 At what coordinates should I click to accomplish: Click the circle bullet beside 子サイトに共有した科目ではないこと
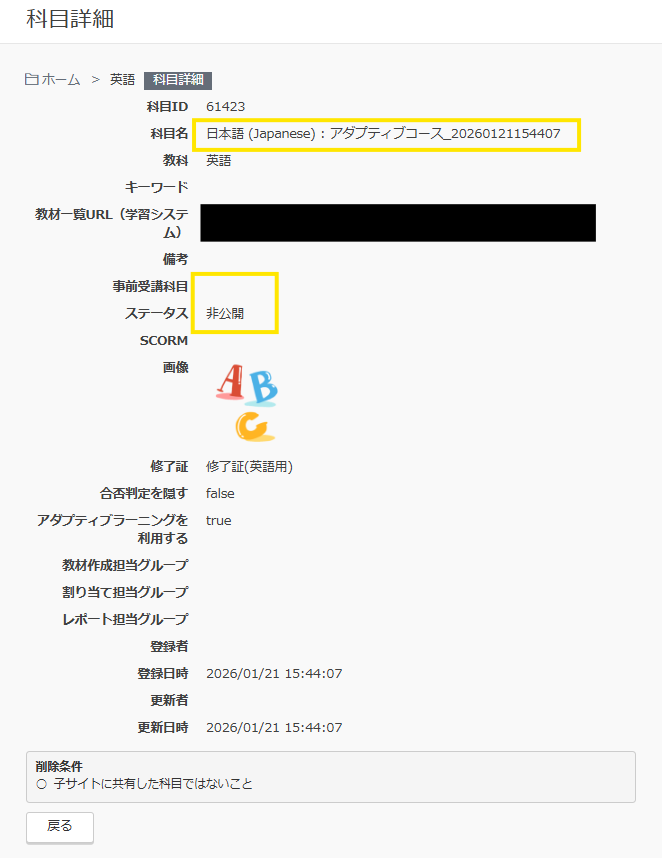click(42, 784)
